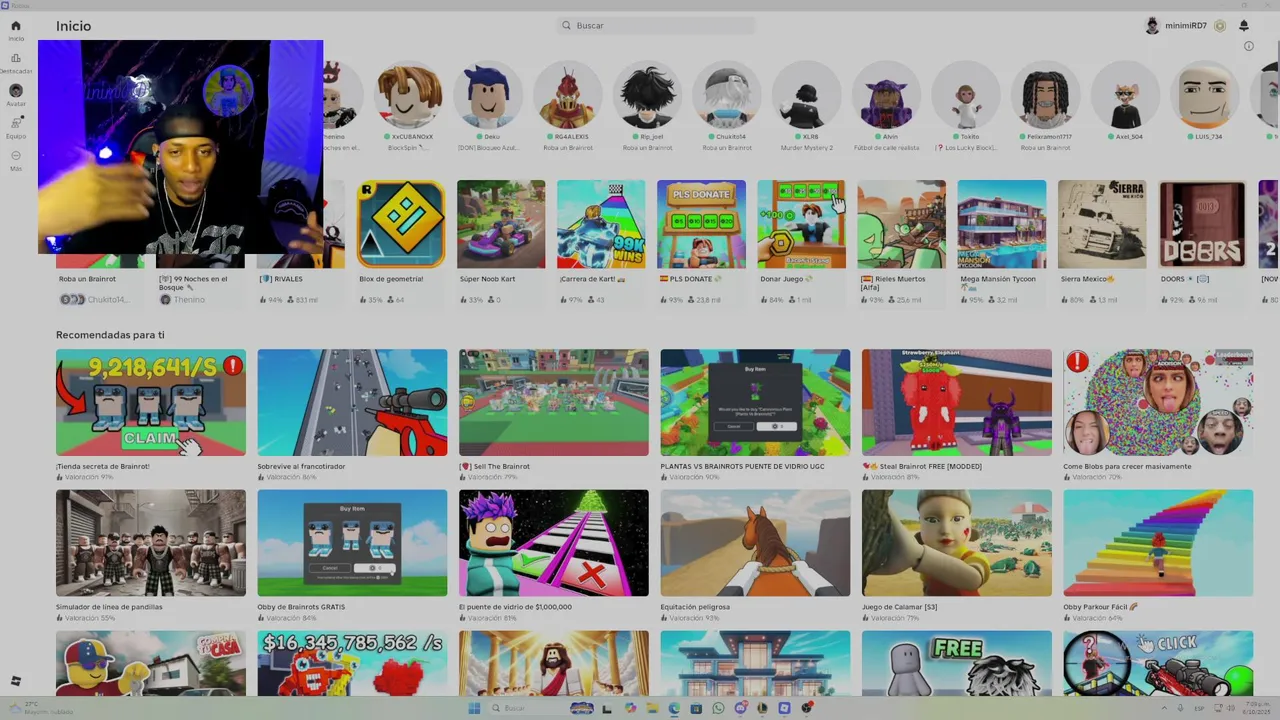
Task: Open the Mega Mansión Tycoon game tile
Action: point(1002,224)
